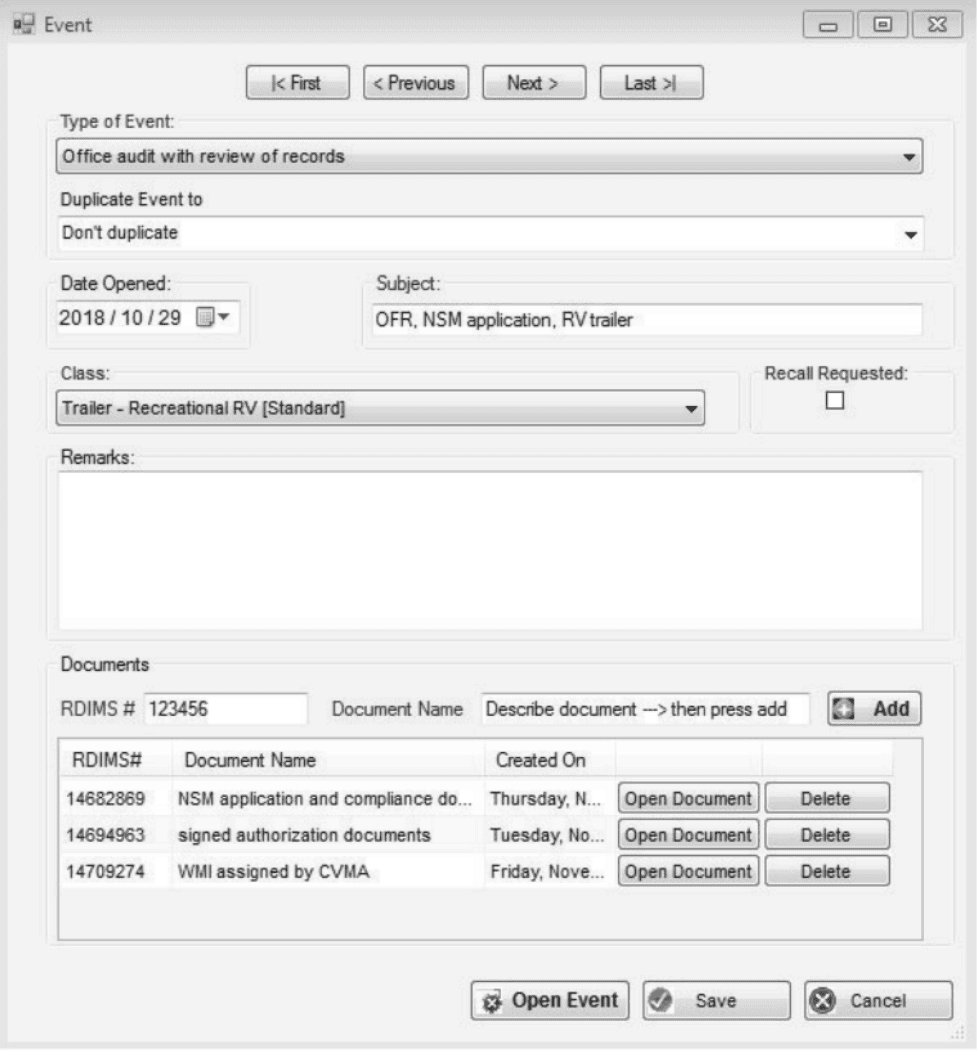Expand the Class dropdown list
Image resolution: width=978 pixels, height=1060 pixels.
point(689,410)
